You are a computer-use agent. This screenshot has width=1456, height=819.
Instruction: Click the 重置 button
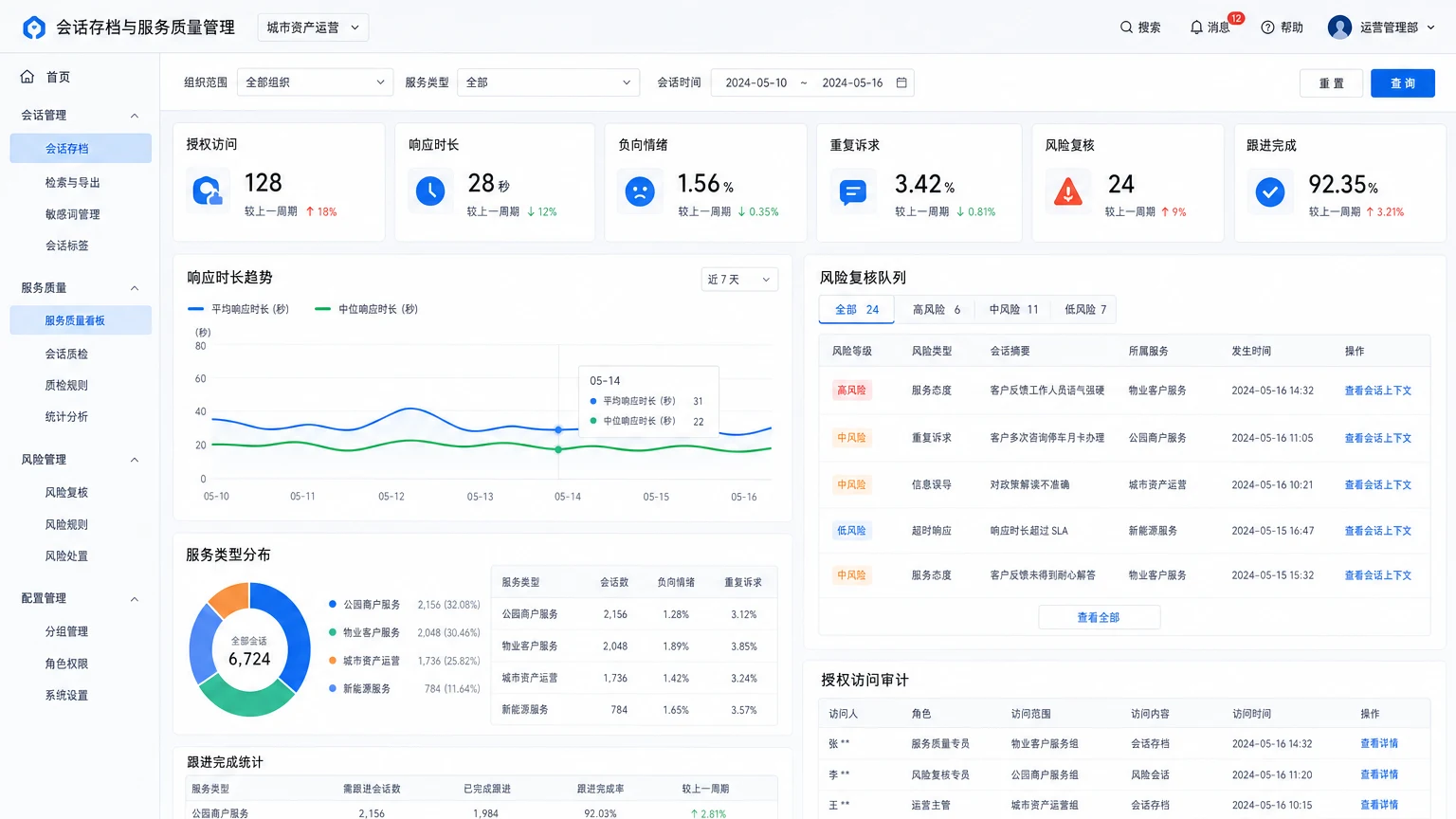point(1331,83)
